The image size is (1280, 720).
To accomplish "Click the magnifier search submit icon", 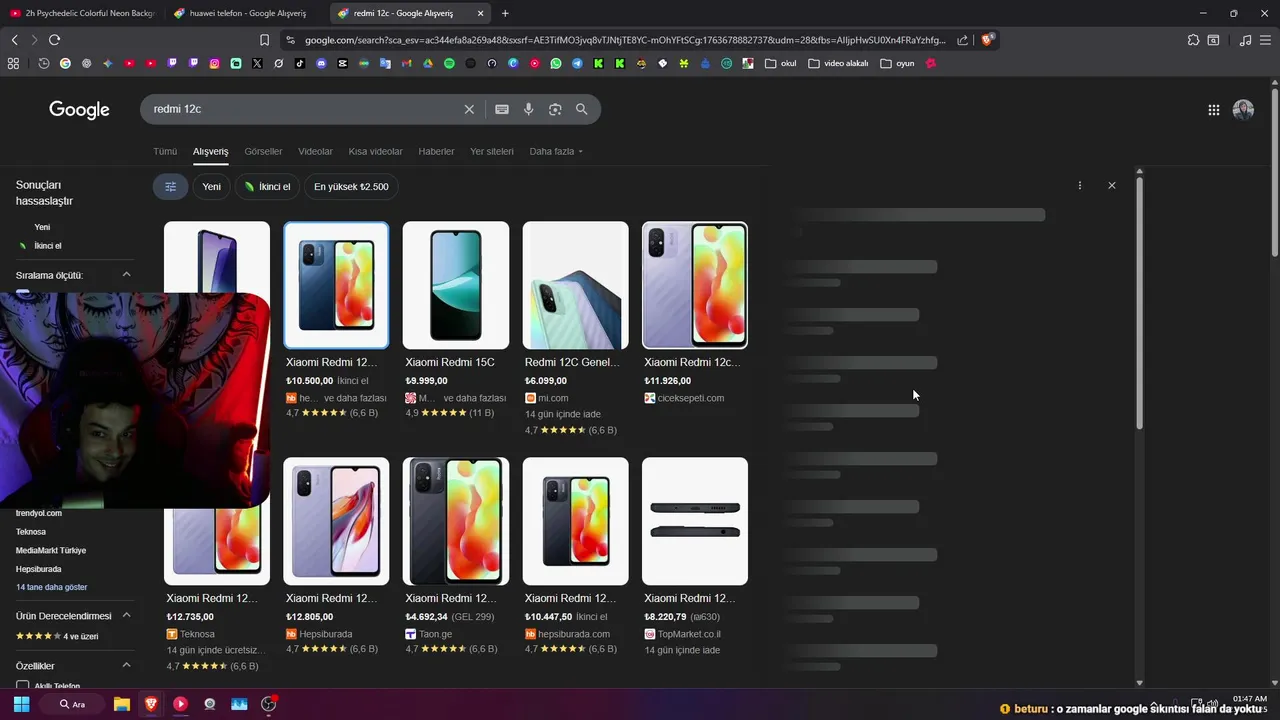I will pos(581,109).
